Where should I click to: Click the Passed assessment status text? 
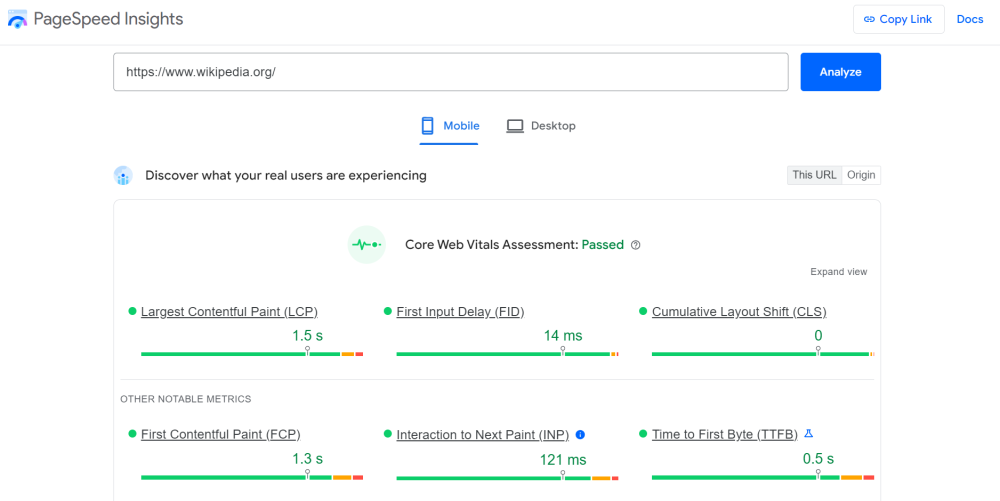pyautogui.click(x=603, y=245)
